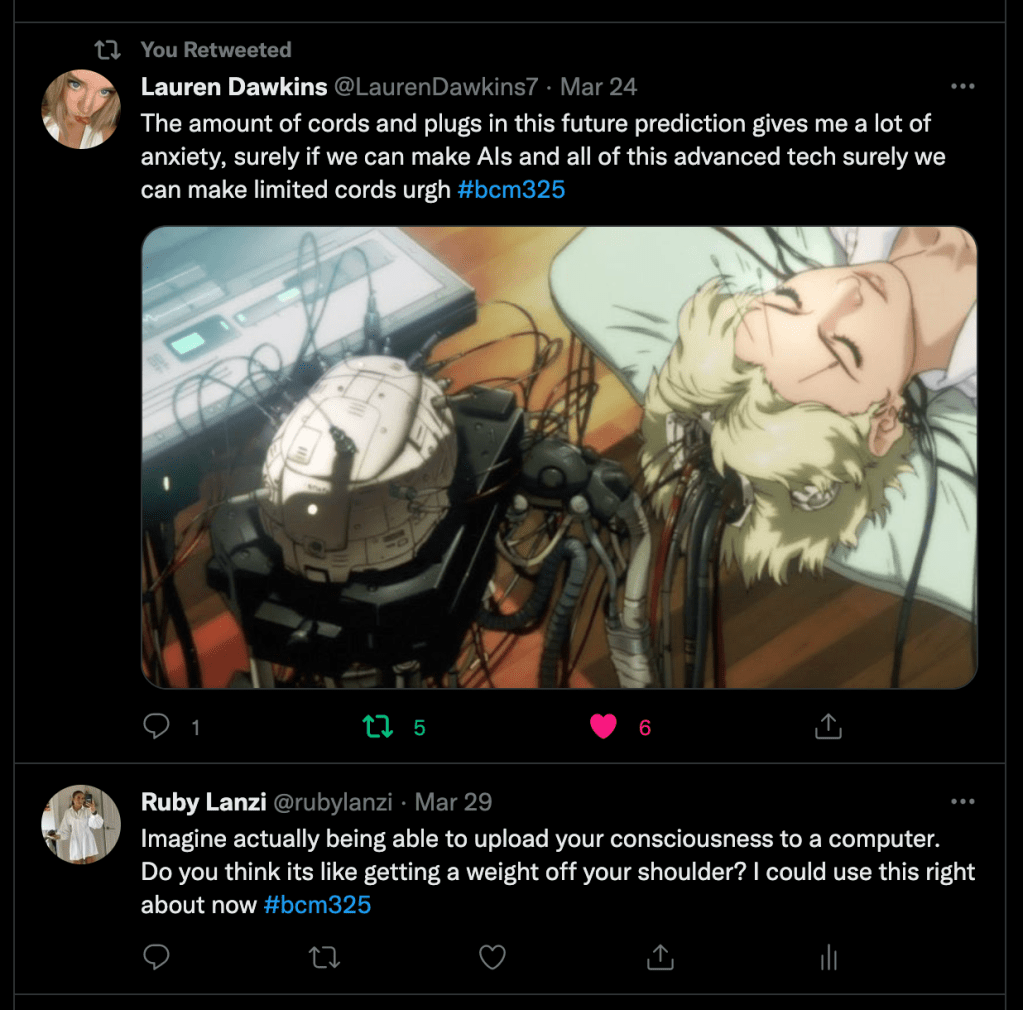Retweet Ruby Lanzi's tweet
This screenshot has width=1023, height=1010.
point(324,957)
